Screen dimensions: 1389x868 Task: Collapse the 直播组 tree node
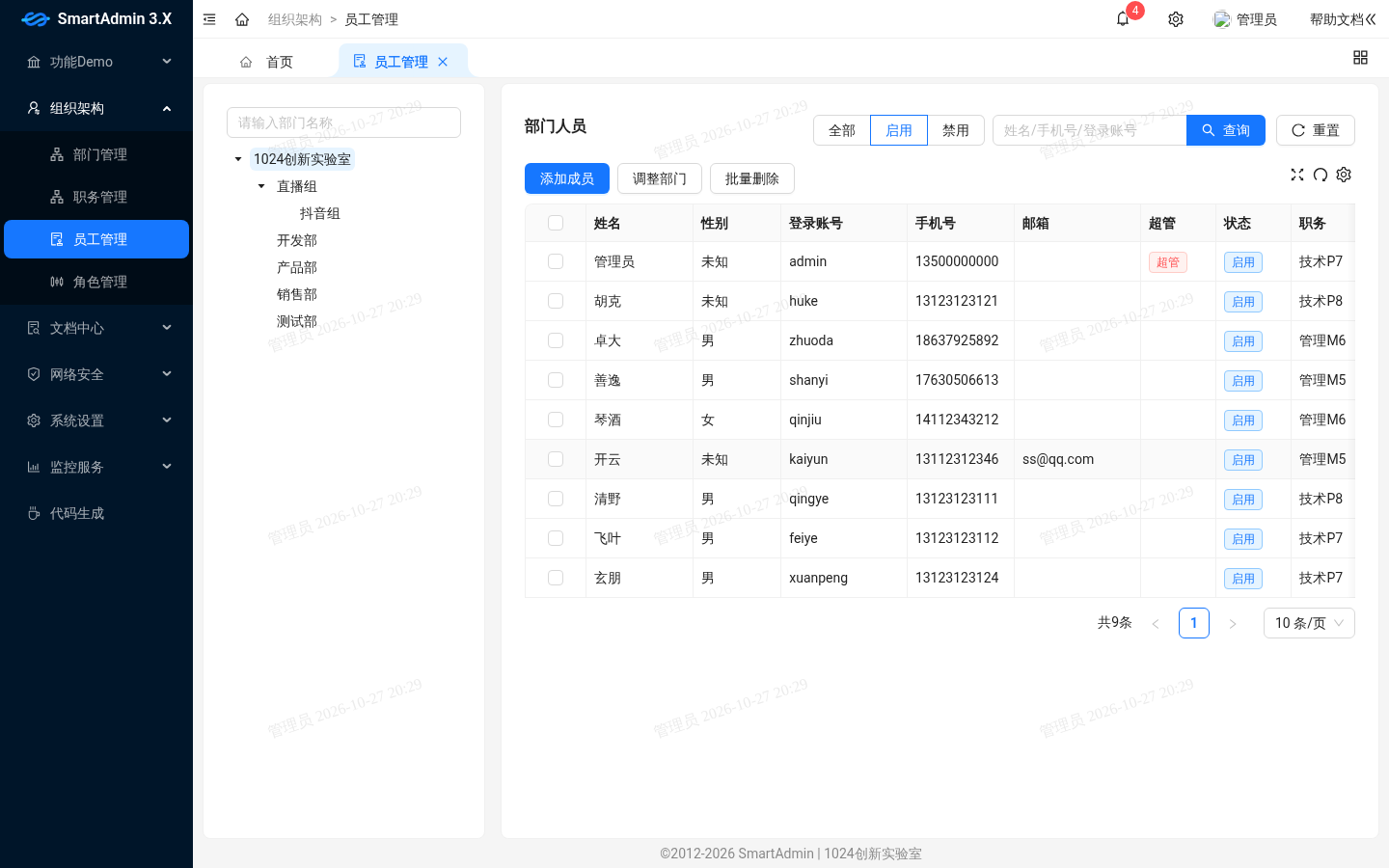coord(261,186)
